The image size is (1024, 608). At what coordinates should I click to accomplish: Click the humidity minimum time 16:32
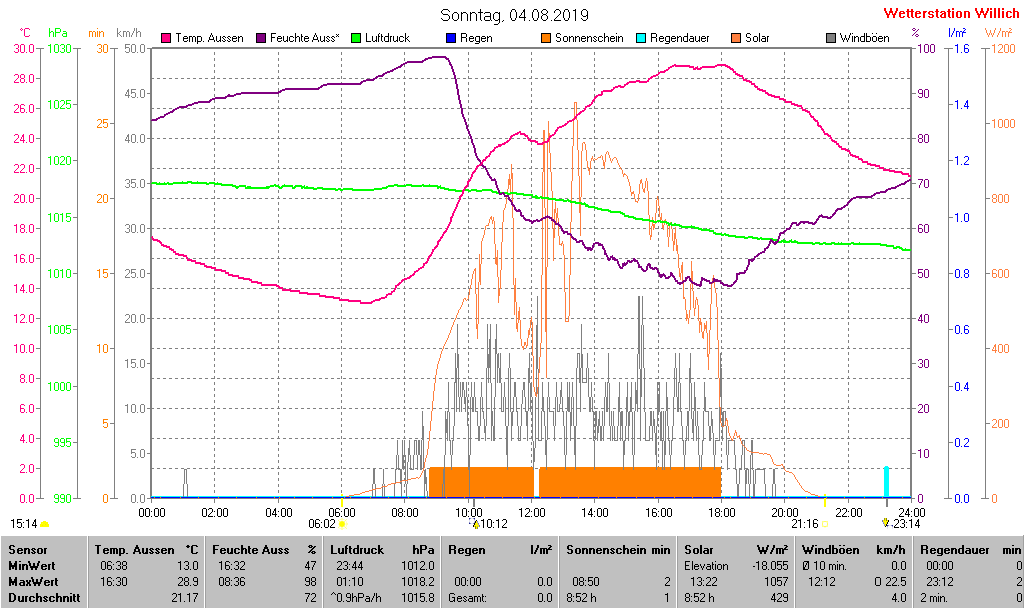coord(232,566)
